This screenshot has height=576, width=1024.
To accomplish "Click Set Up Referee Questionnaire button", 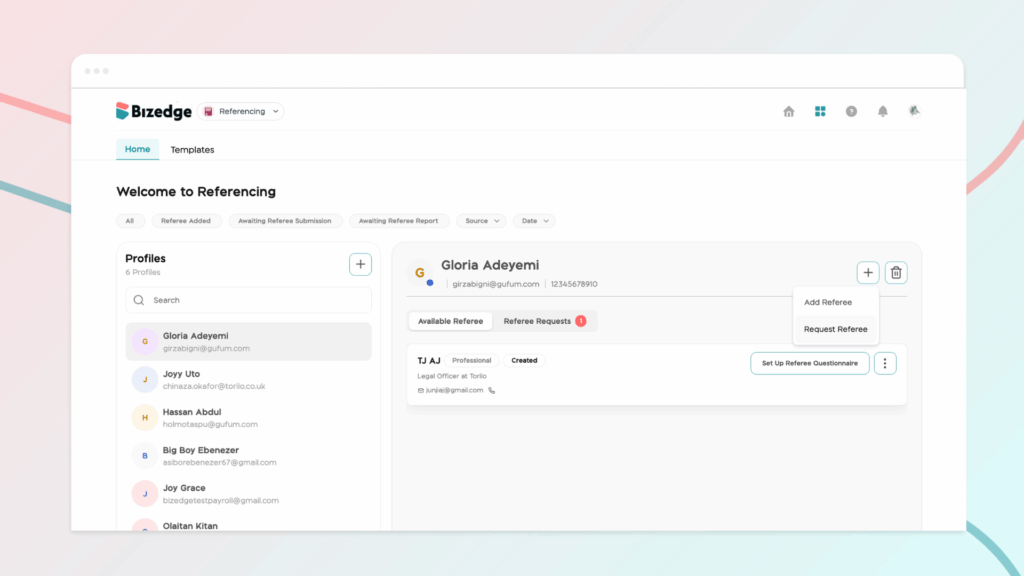I will click(810, 363).
